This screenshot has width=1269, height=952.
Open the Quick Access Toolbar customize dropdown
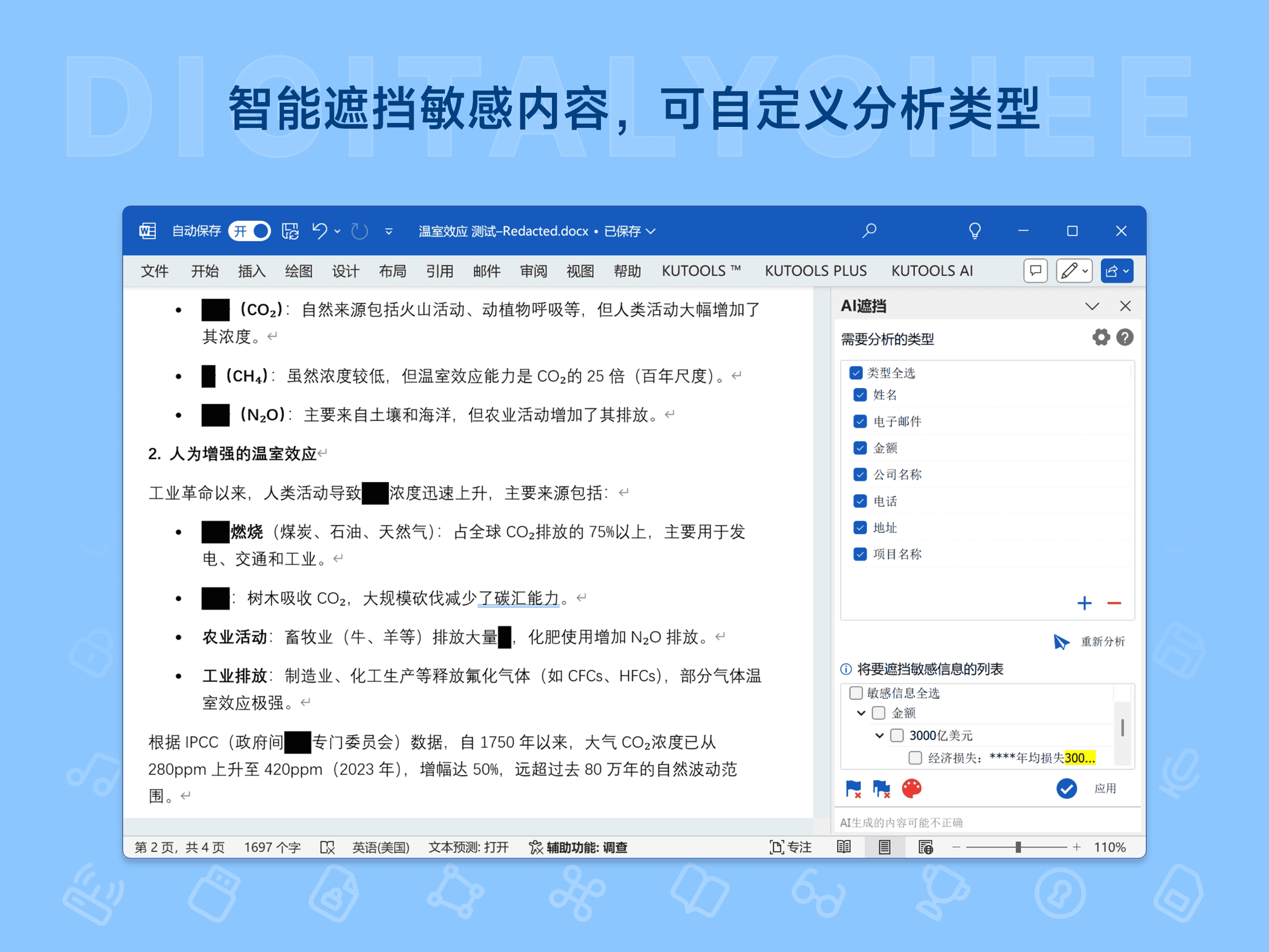click(x=389, y=231)
